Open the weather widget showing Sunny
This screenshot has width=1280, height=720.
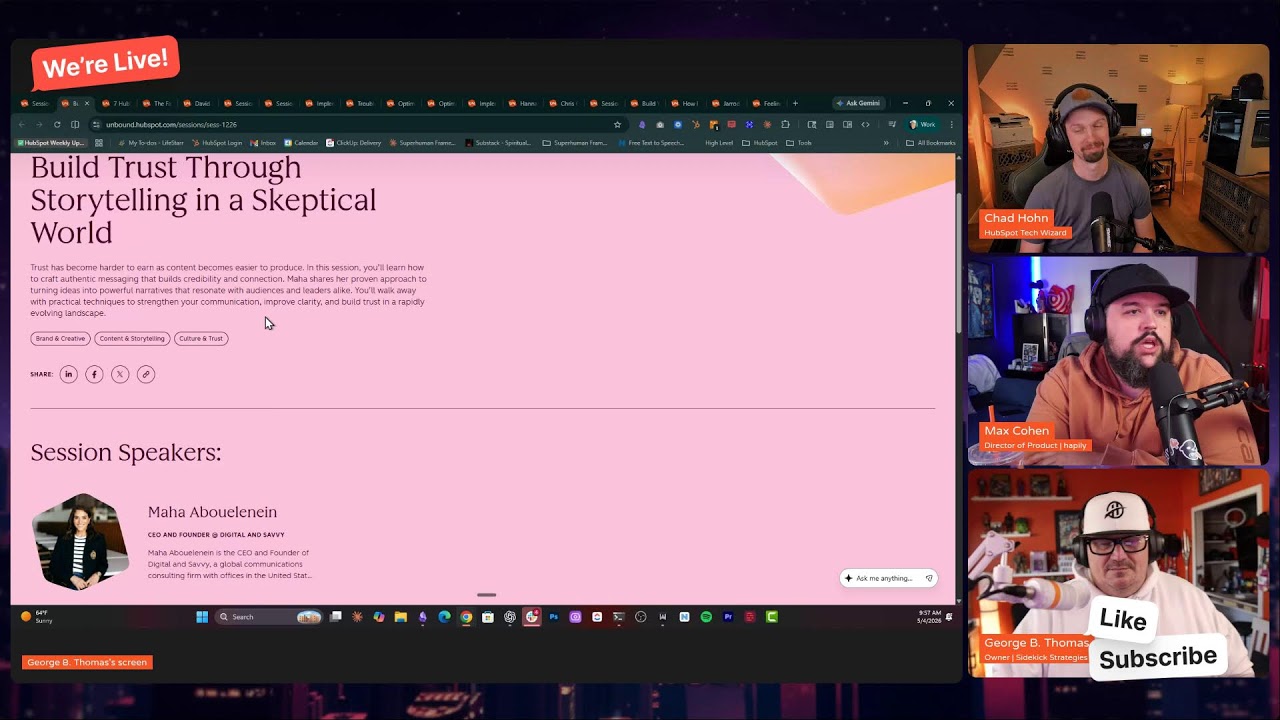36,617
